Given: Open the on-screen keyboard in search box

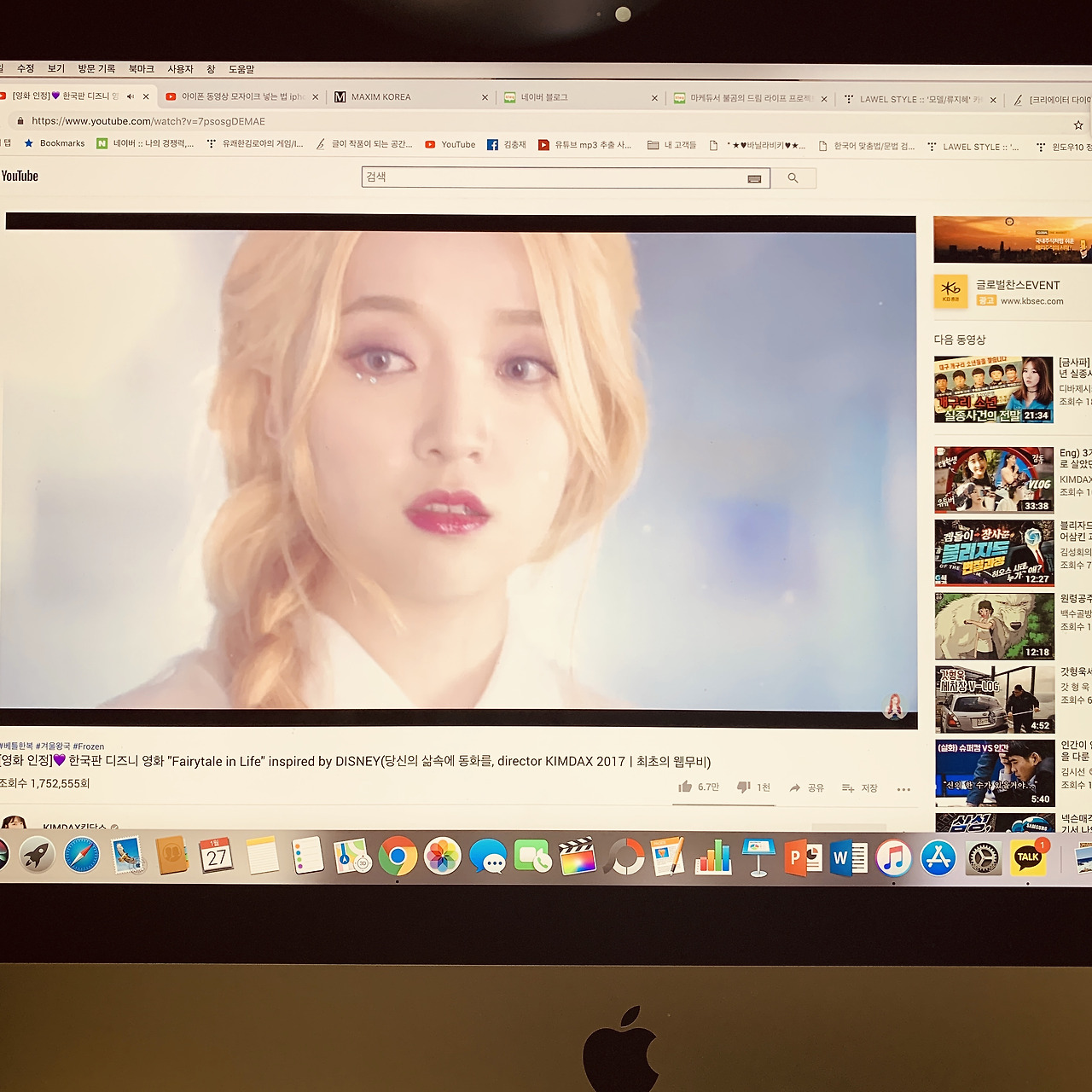Looking at the screenshot, I should pos(754,178).
